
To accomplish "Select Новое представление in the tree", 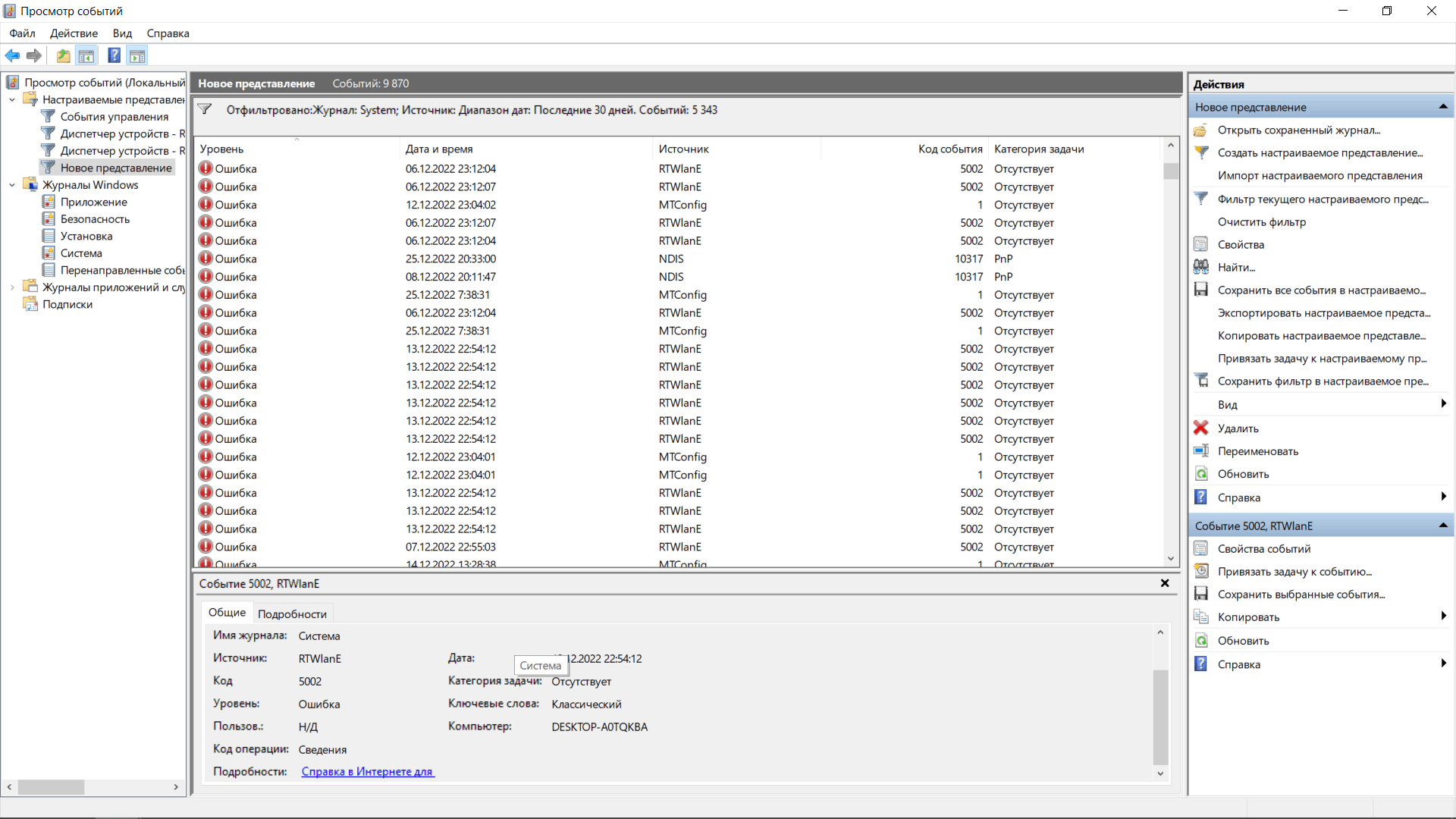I will [116, 168].
